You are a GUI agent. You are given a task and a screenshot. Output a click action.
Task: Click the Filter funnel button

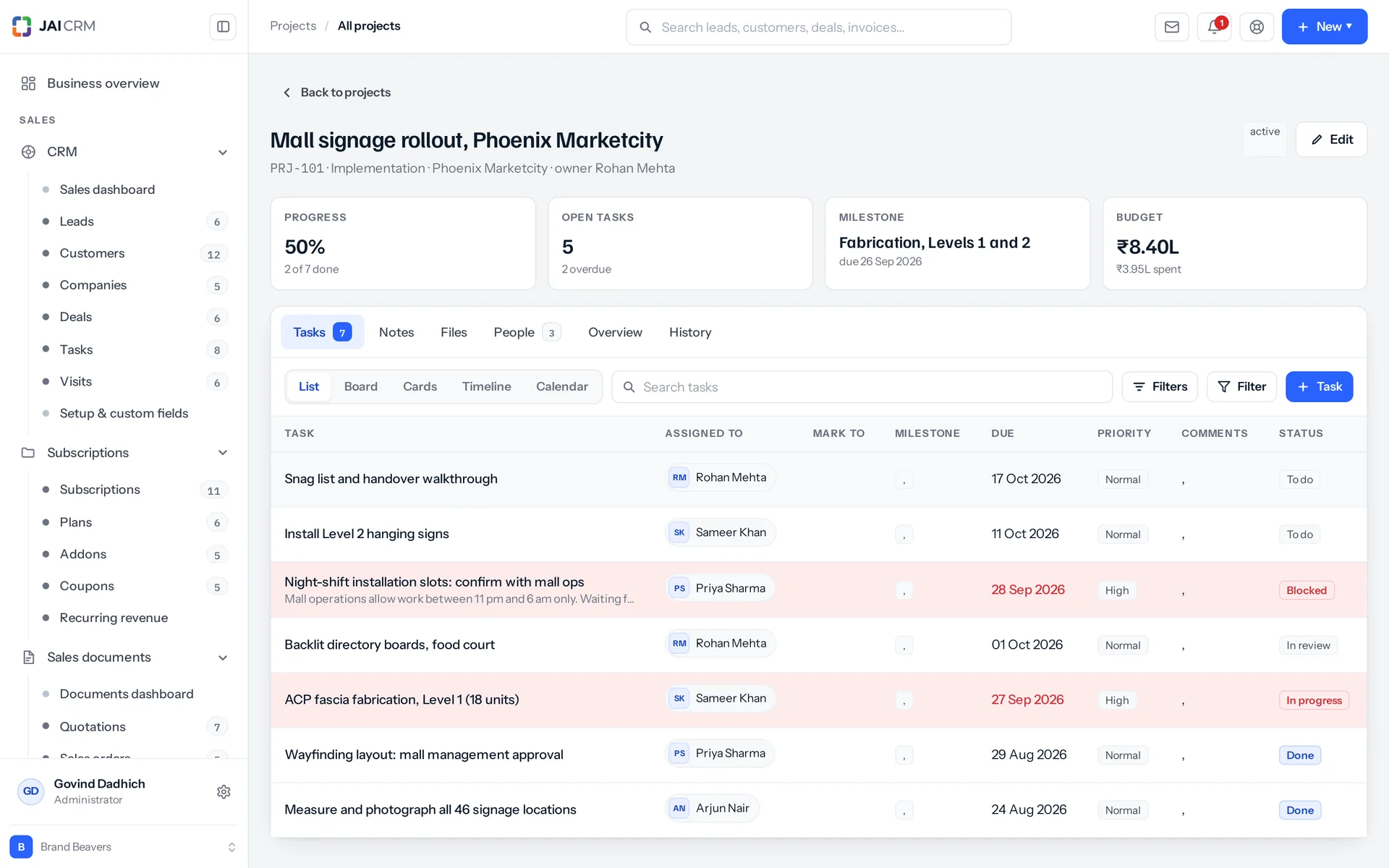click(1241, 387)
